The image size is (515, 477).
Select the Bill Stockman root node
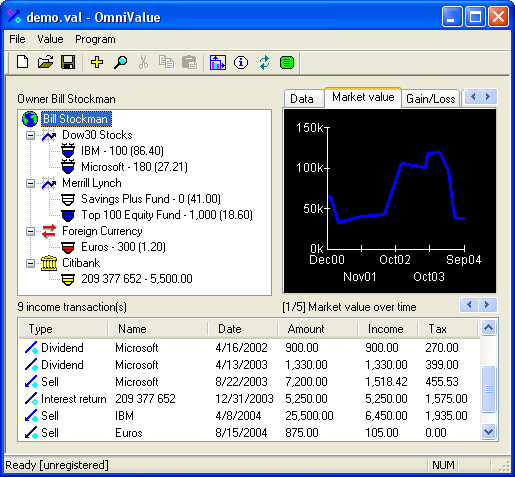pos(76,119)
